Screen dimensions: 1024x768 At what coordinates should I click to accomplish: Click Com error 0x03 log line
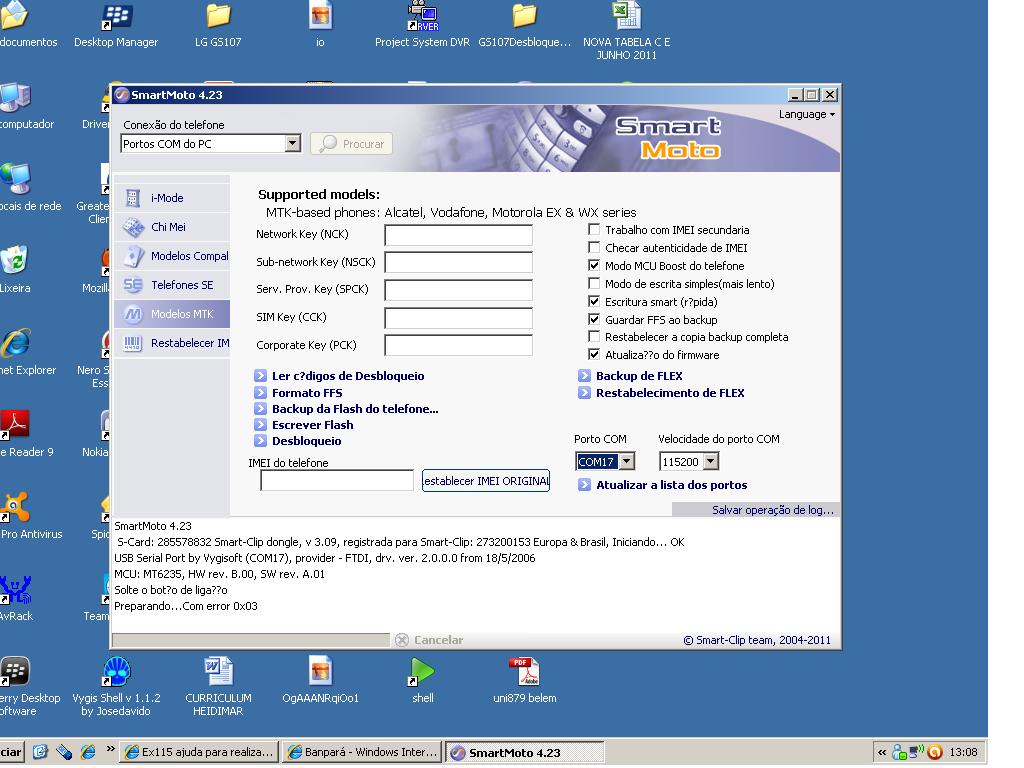[x=186, y=606]
